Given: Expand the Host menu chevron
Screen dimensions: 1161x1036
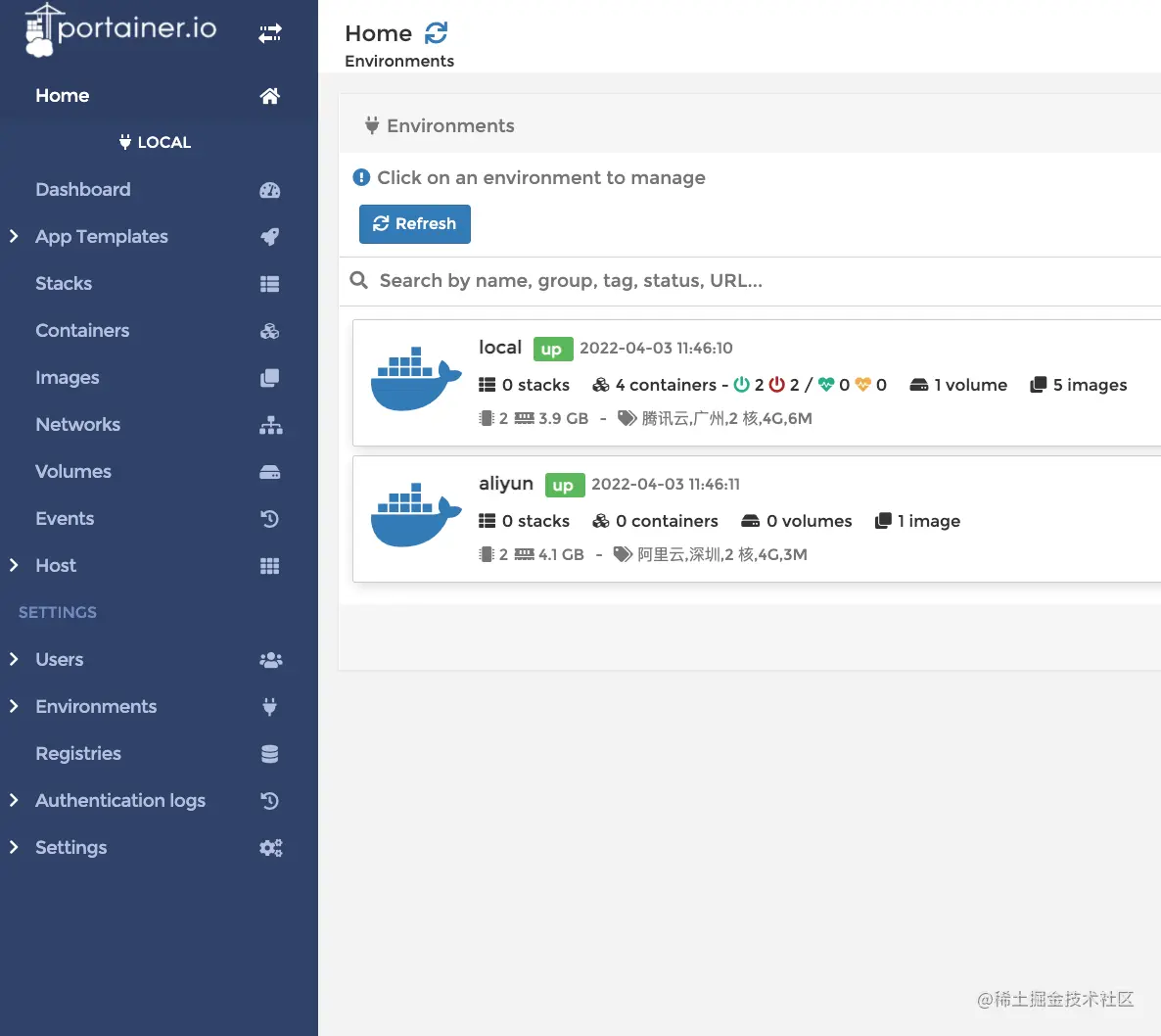Looking at the screenshot, I should (x=14, y=565).
